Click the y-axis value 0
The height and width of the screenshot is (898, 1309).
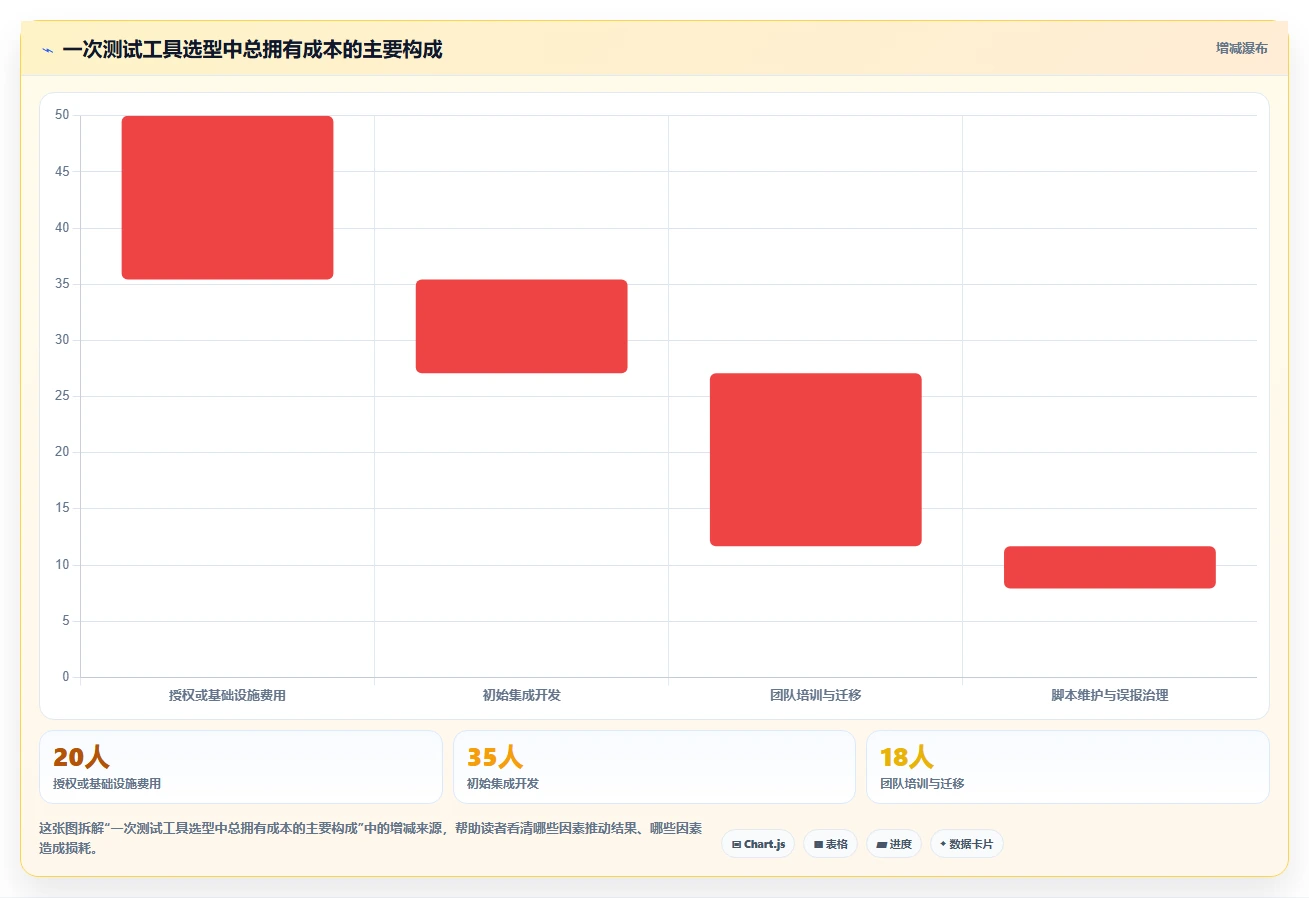[66, 677]
